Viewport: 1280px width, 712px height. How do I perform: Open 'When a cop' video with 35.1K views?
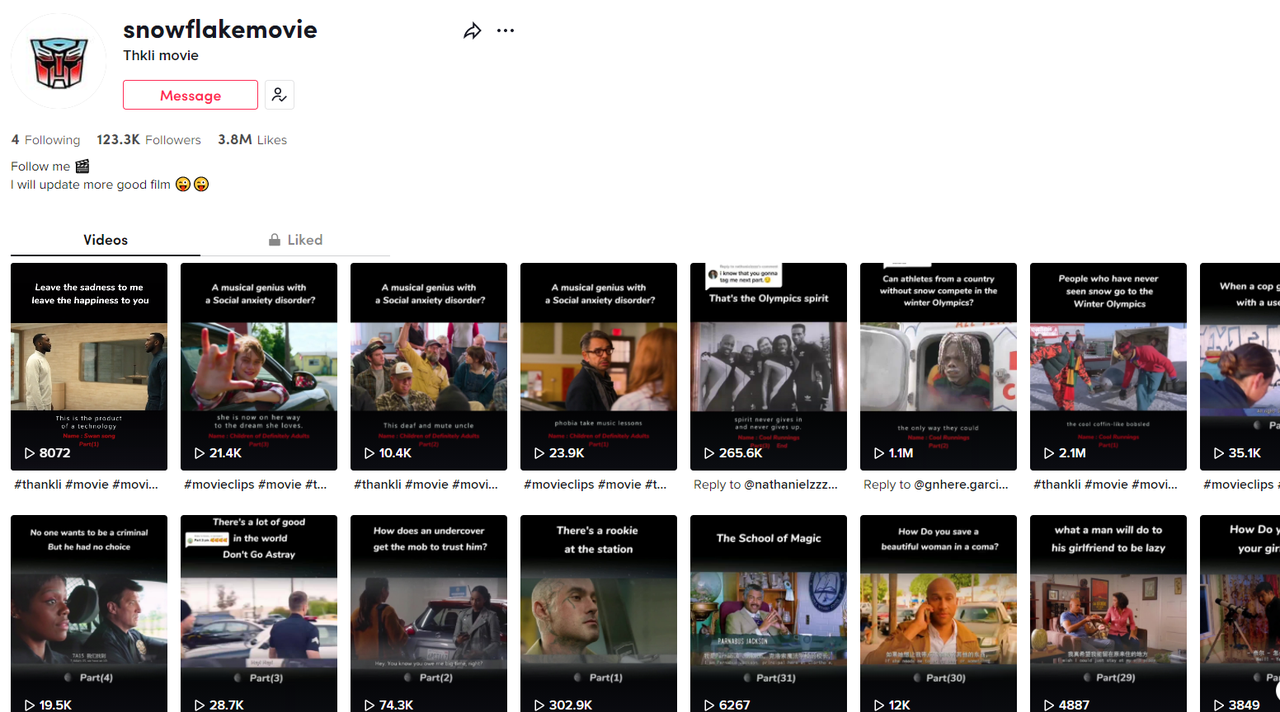[x=1240, y=366]
